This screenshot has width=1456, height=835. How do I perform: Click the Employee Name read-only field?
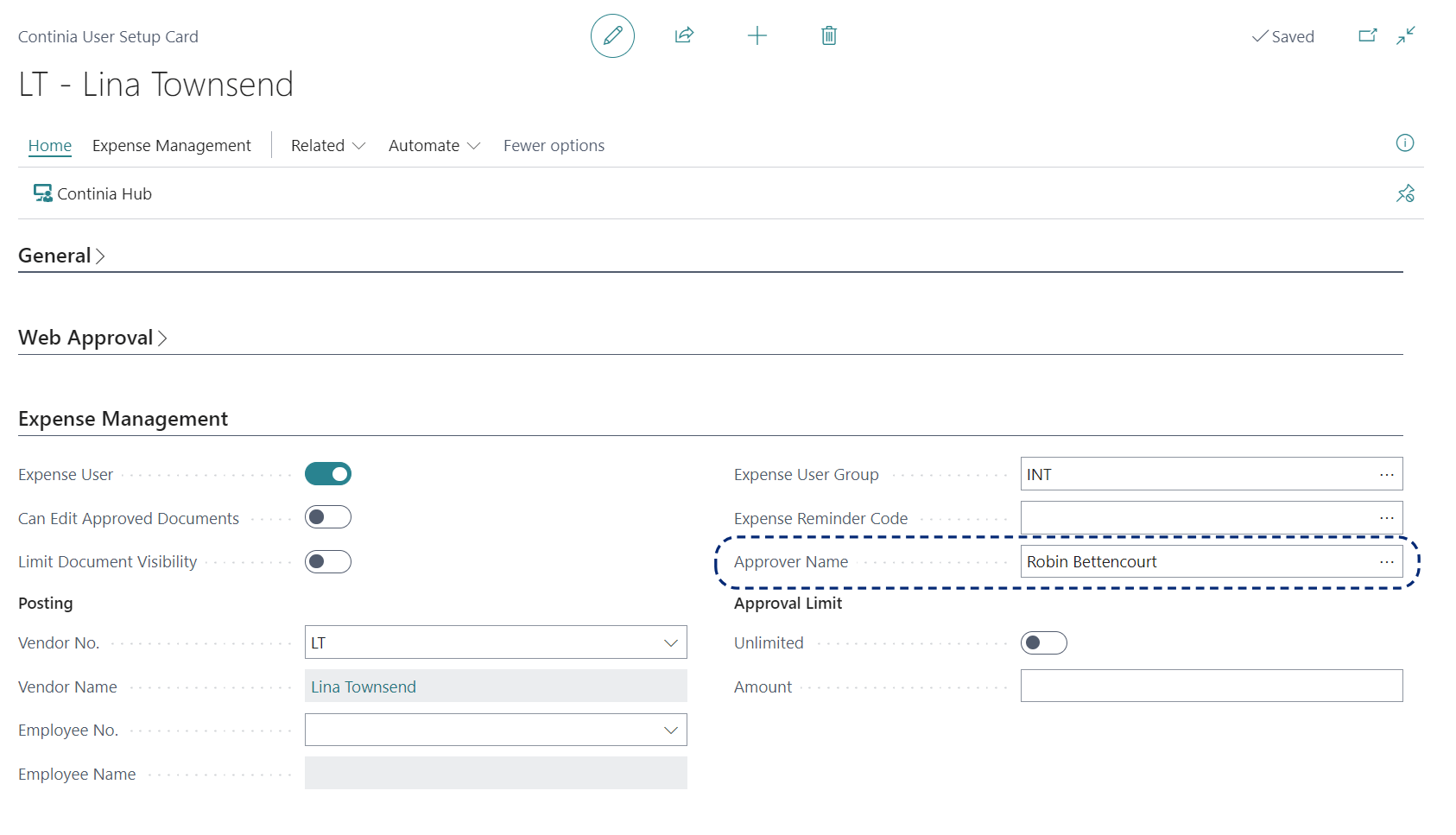(x=496, y=774)
